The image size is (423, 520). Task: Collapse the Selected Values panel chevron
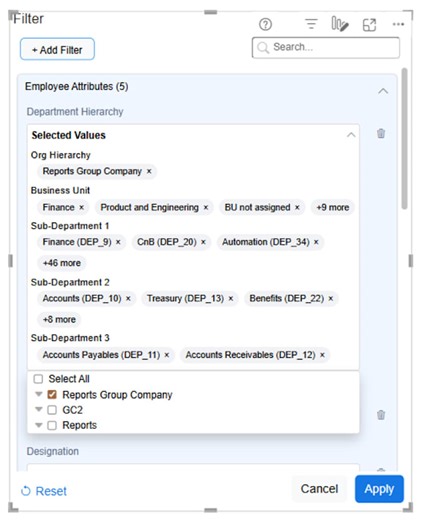coord(351,135)
